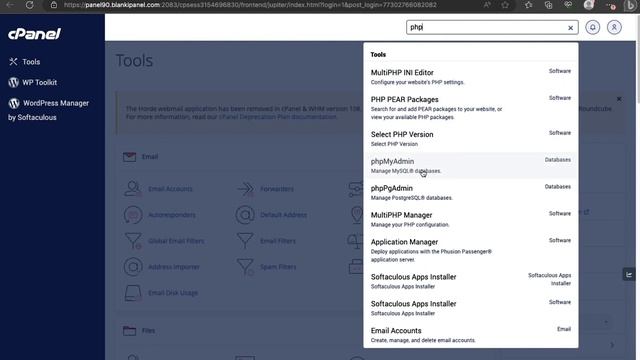Click the Global Email Filters funnel icon
Image resolution: width=640 pixels, height=360 pixels.
click(x=133, y=241)
